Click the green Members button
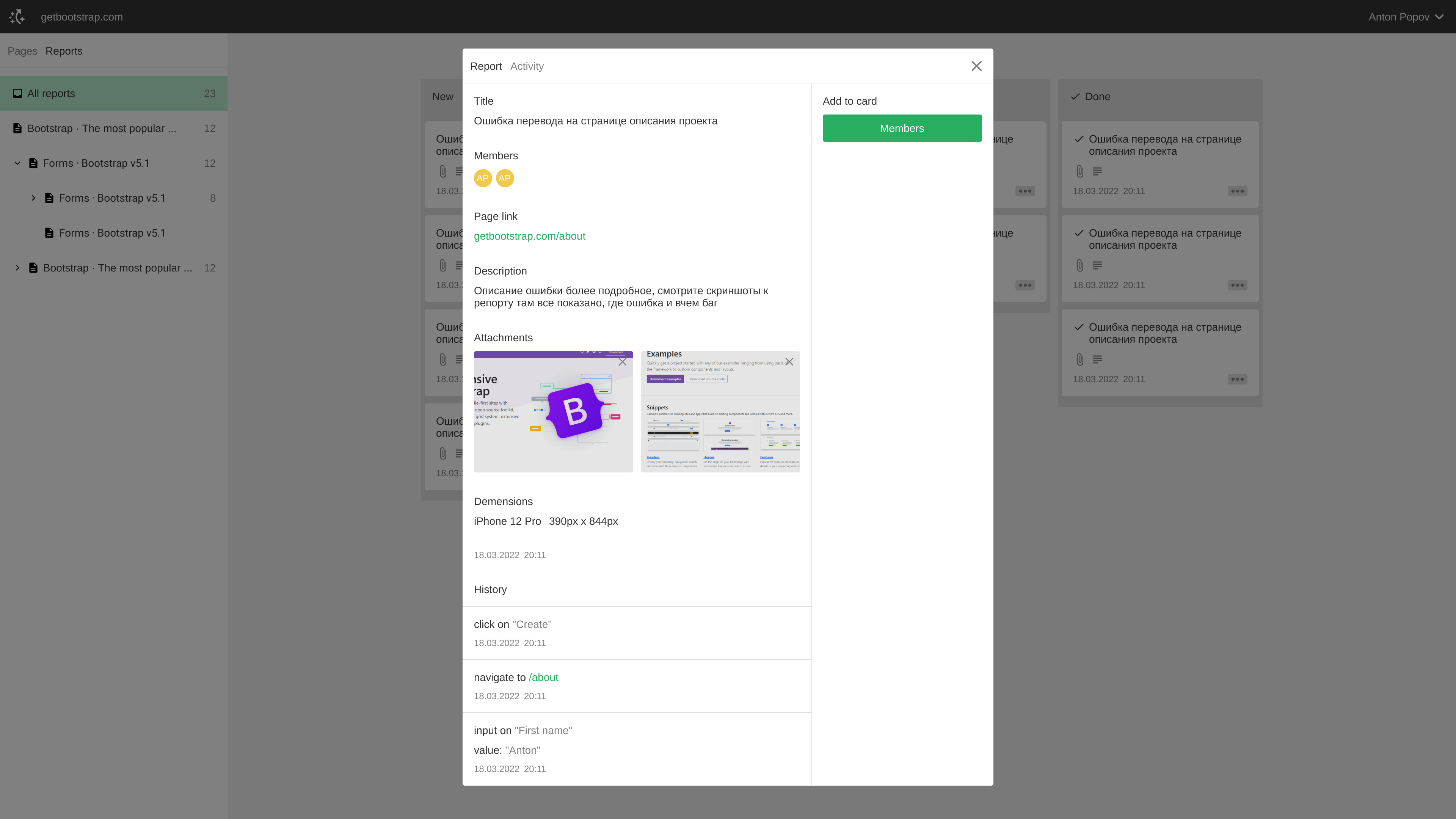Image resolution: width=1456 pixels, height=819 pixels. 902,128
